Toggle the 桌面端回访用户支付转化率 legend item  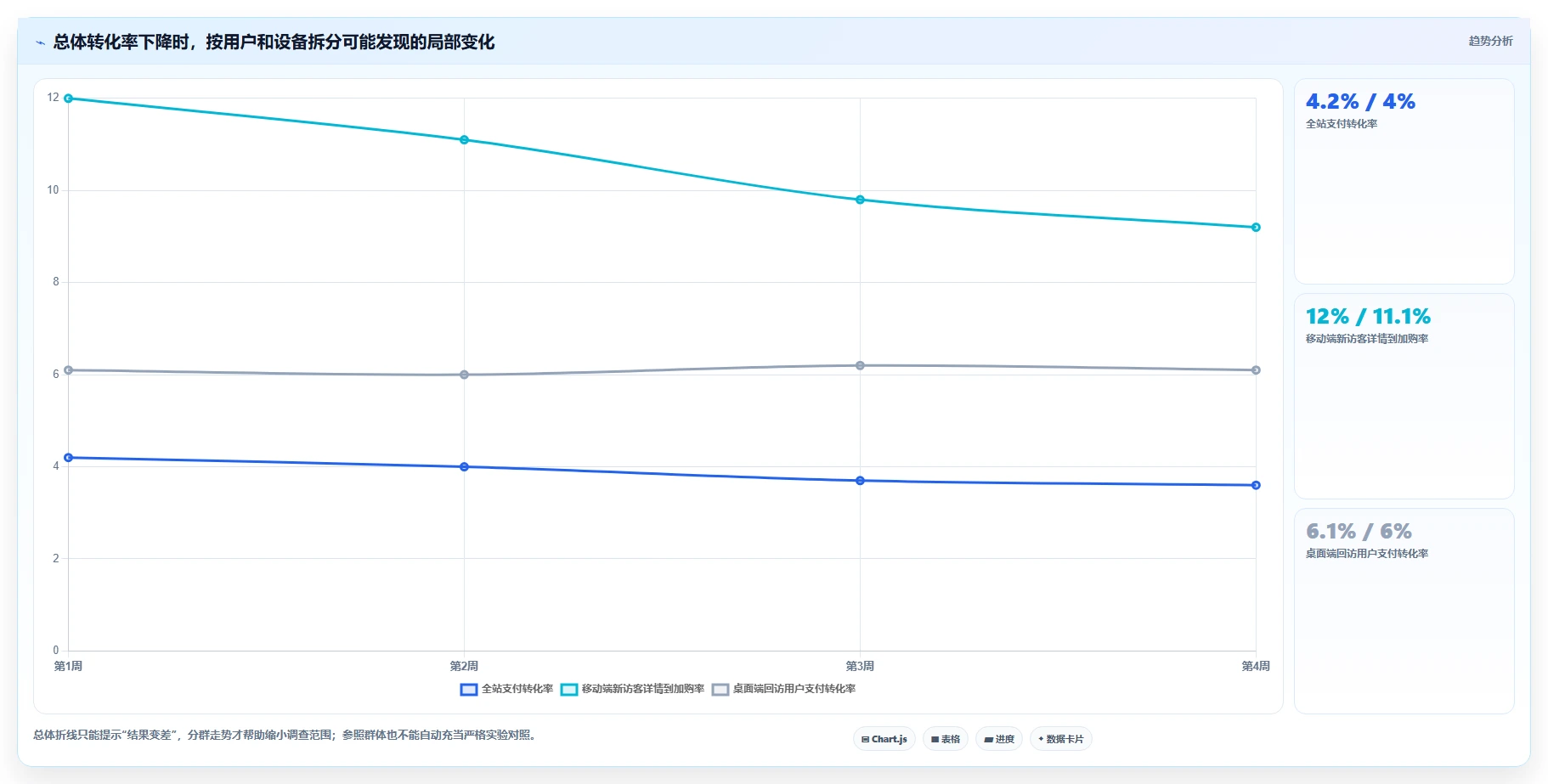click(783, 689)
